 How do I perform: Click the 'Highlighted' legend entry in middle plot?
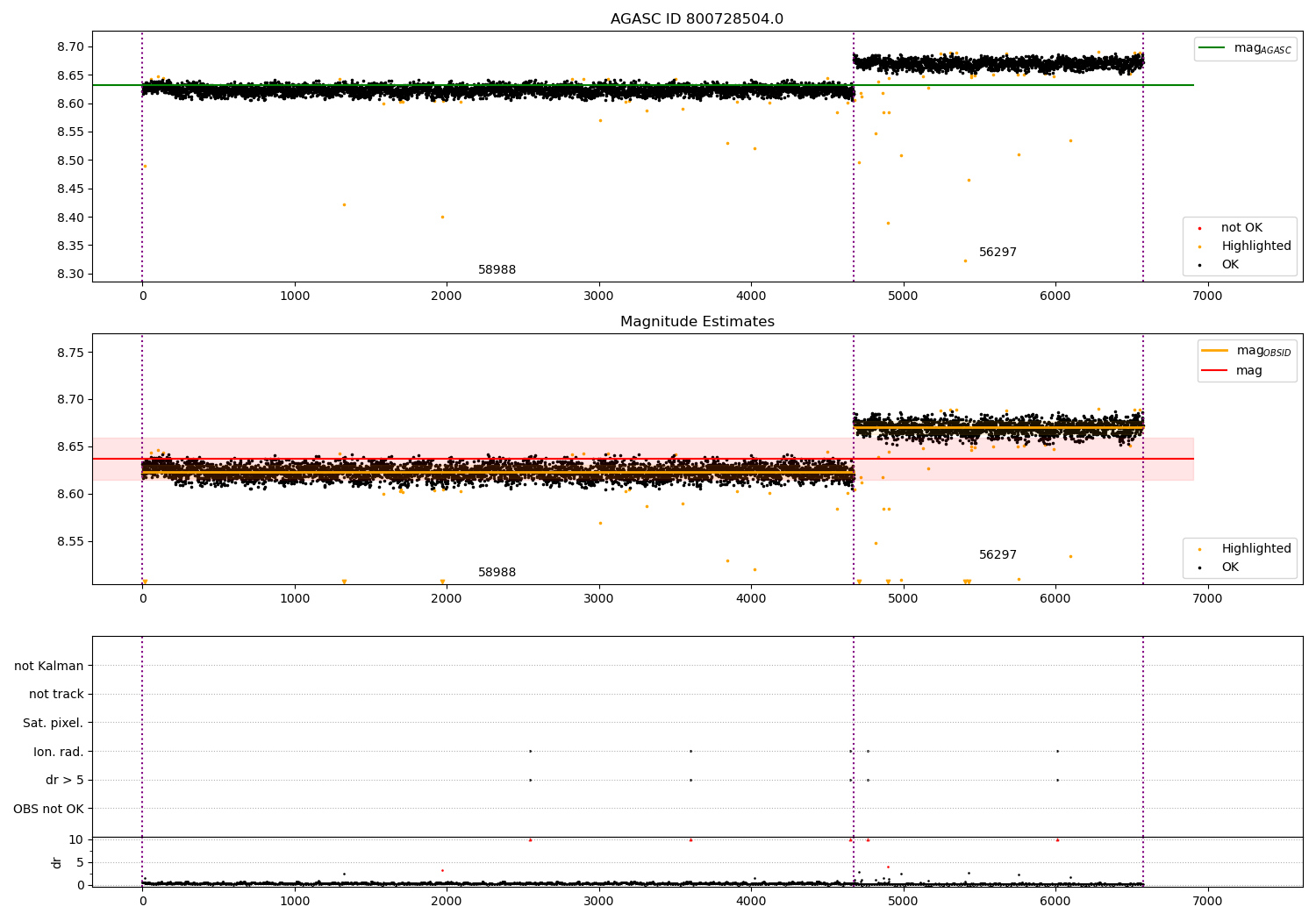click(x=1244, y=549)
